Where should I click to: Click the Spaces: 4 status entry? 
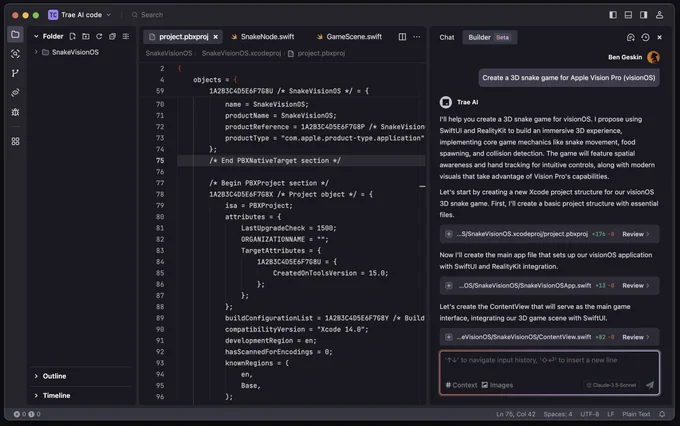tap(558, 414)
